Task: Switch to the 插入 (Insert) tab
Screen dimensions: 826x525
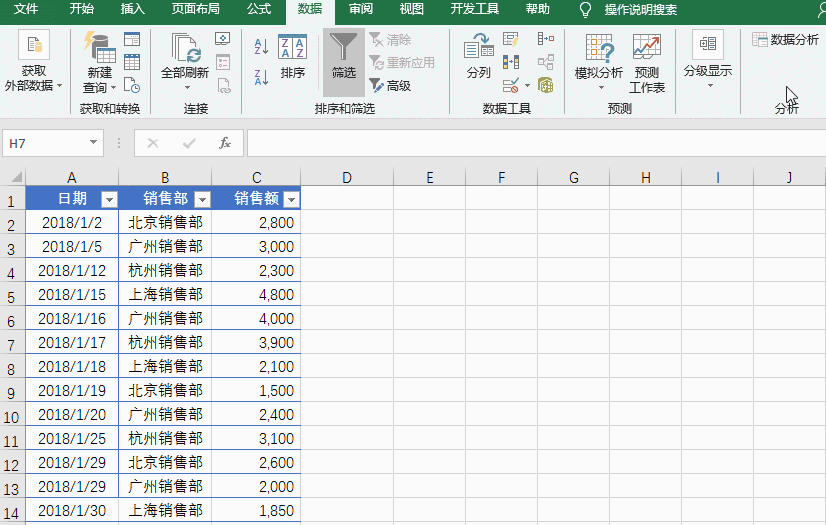Action: point(132,9)
